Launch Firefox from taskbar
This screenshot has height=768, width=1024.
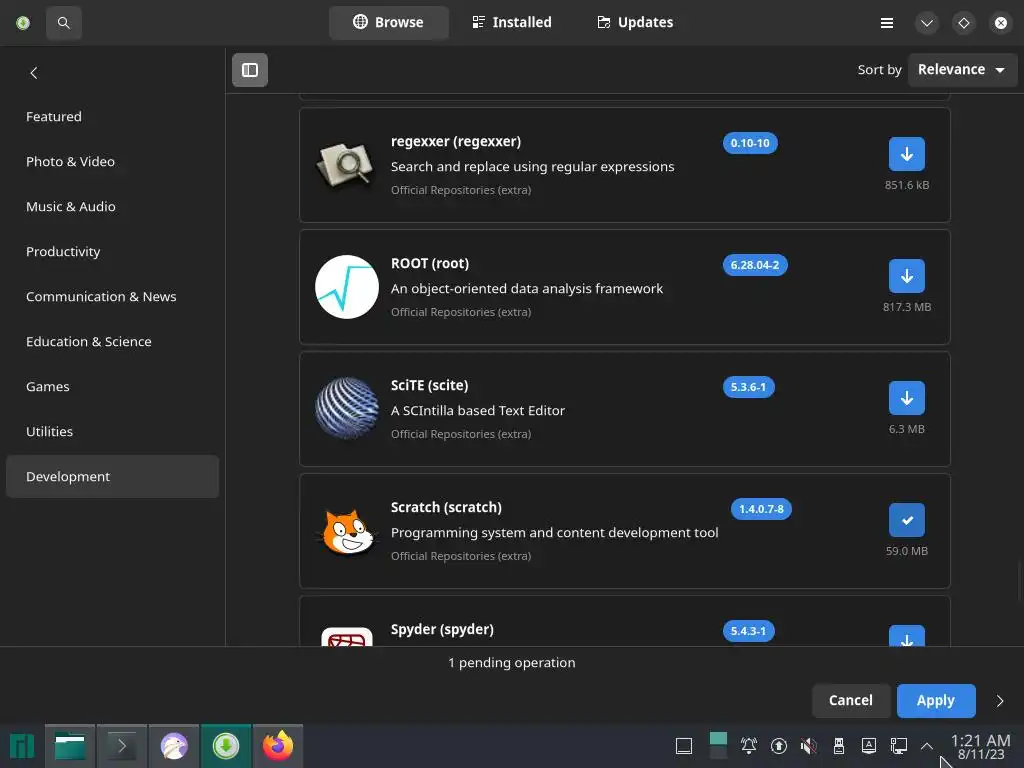click(278, 746)
